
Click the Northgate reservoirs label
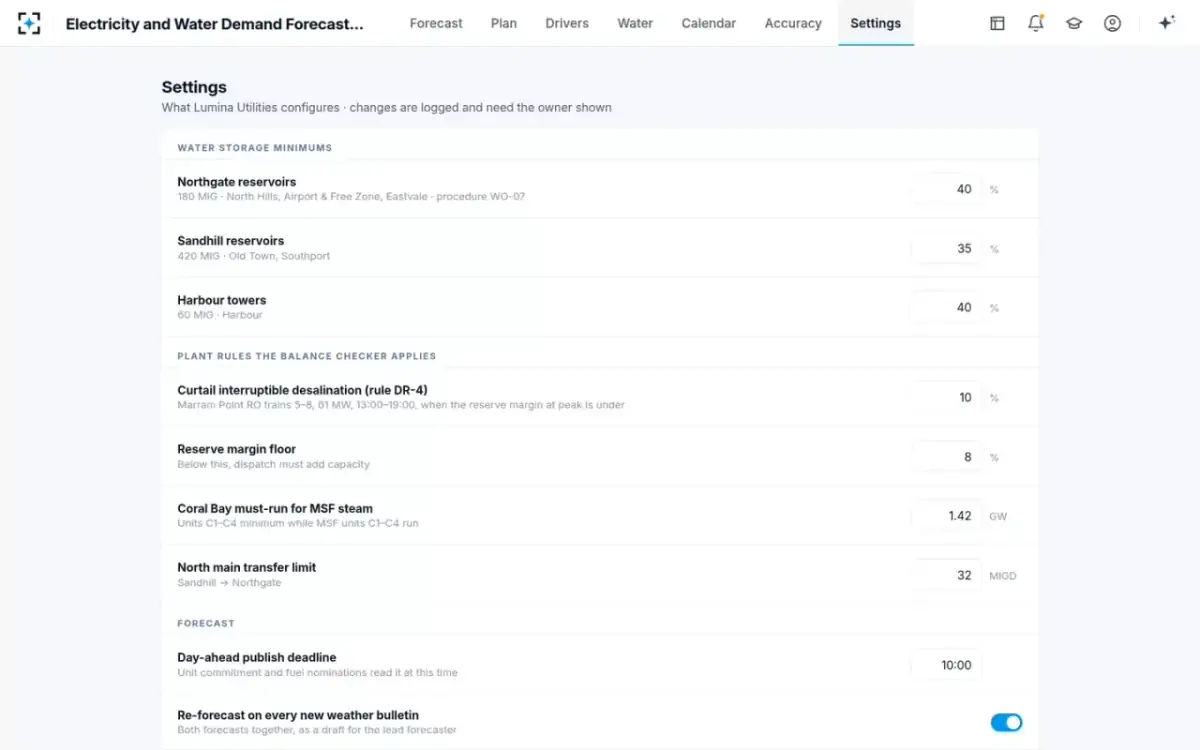point(237,182)
